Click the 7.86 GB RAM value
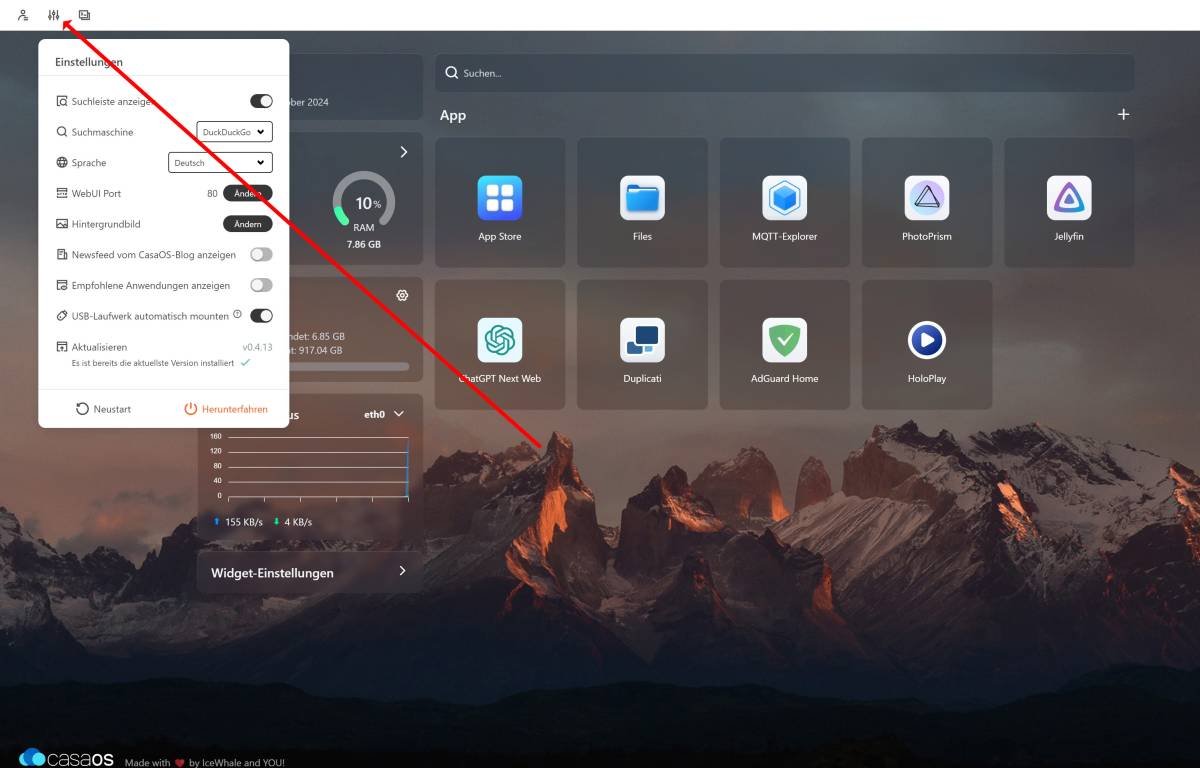The image size is (1200, 768). (x=364, y=244)
